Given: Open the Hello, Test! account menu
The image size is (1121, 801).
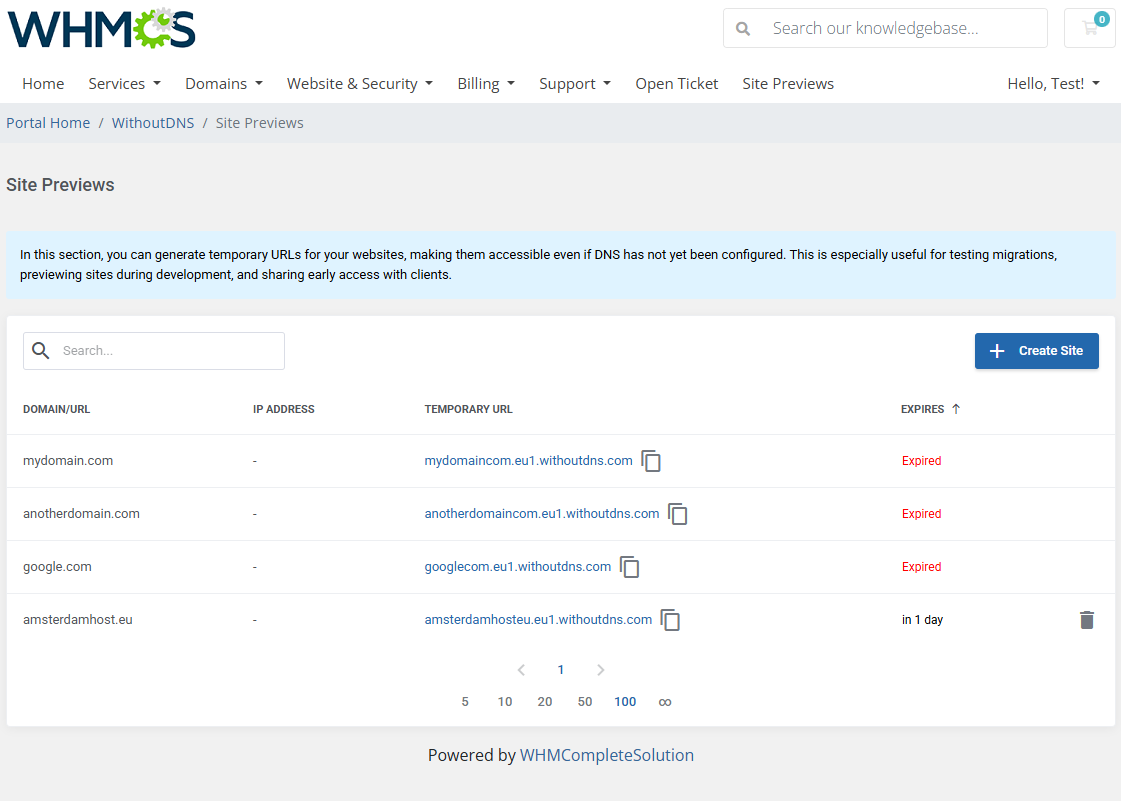Looking at the screenshot, I should 1053,84.
